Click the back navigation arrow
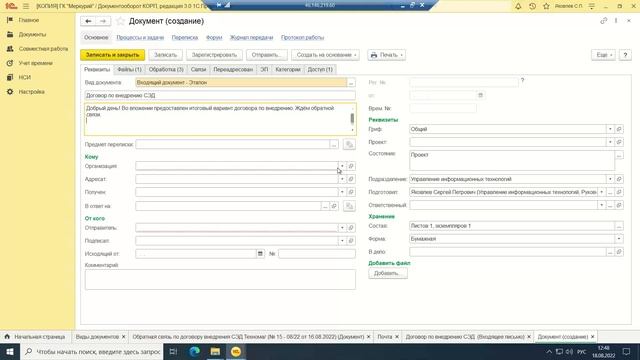The image size is (640, 360). (88, 21)
